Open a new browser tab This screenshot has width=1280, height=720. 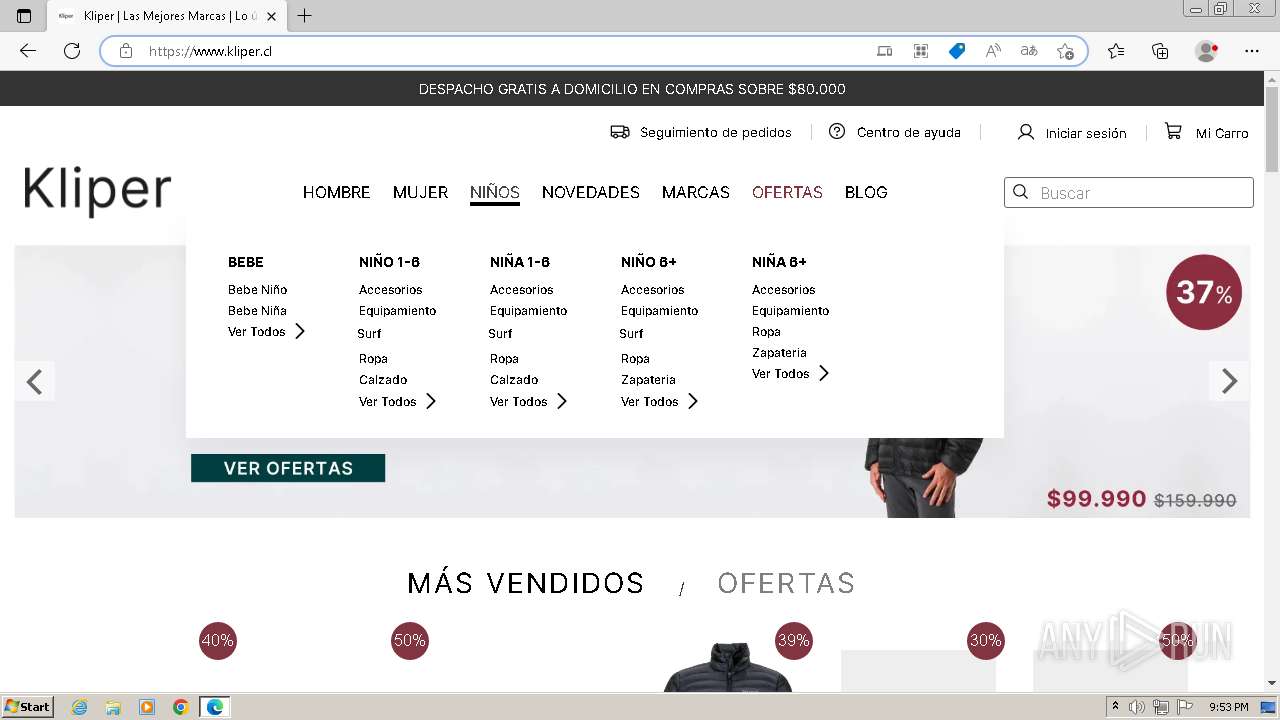(305, 16)
